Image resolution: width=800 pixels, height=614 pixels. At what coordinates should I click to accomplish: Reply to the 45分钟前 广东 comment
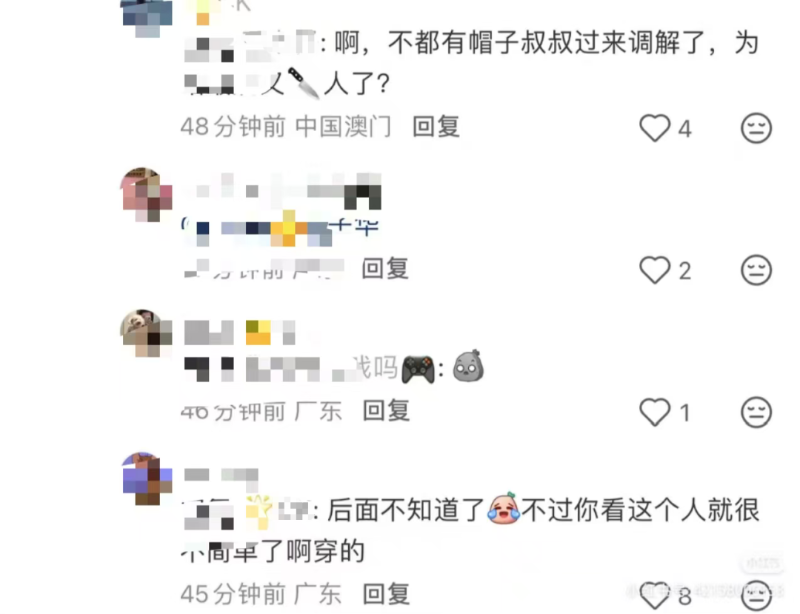[386, 594]
